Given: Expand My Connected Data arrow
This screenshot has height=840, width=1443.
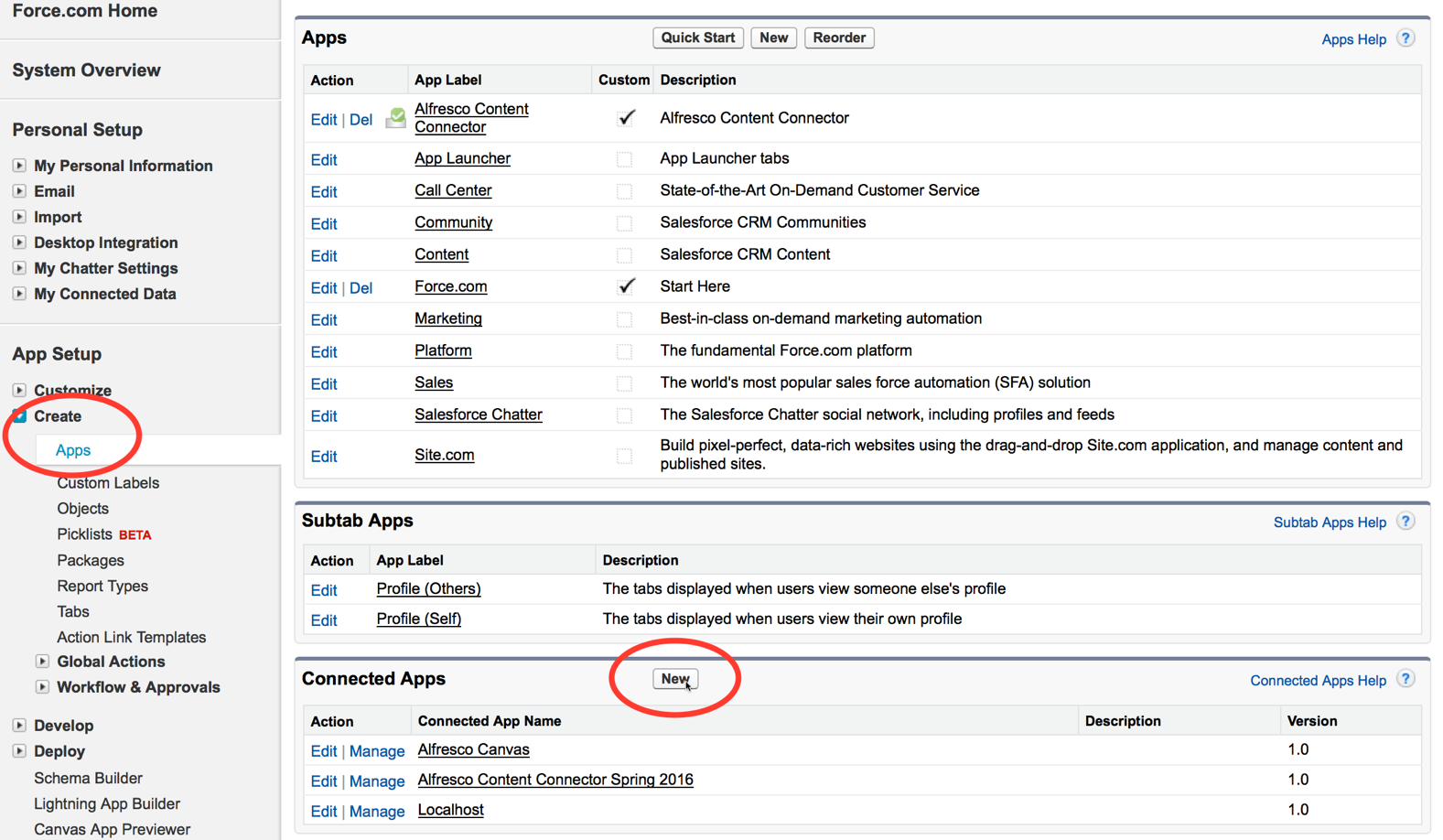Looking at the screenshot, I should pos(19,294).
